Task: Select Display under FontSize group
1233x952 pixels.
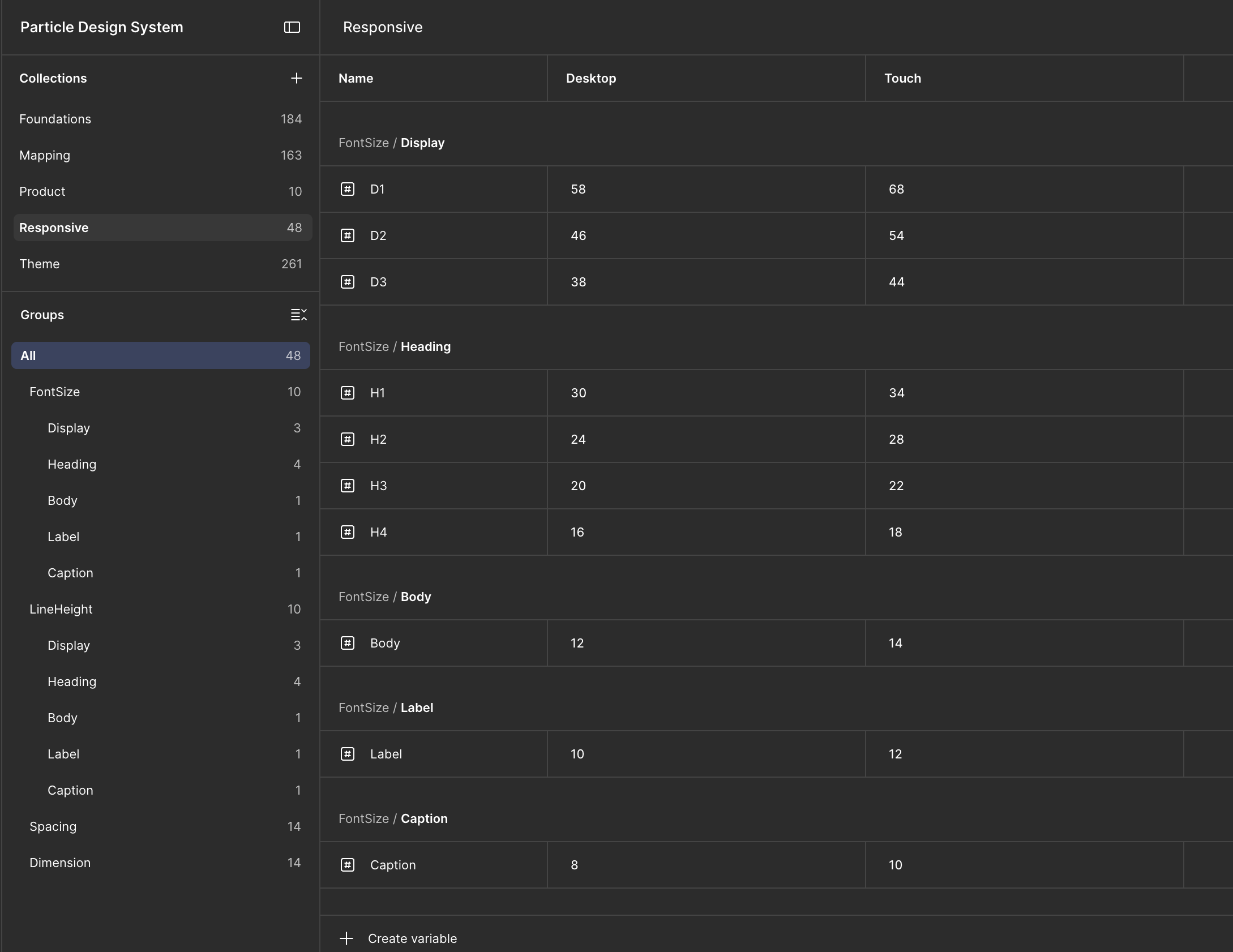Action: (161, 428)
